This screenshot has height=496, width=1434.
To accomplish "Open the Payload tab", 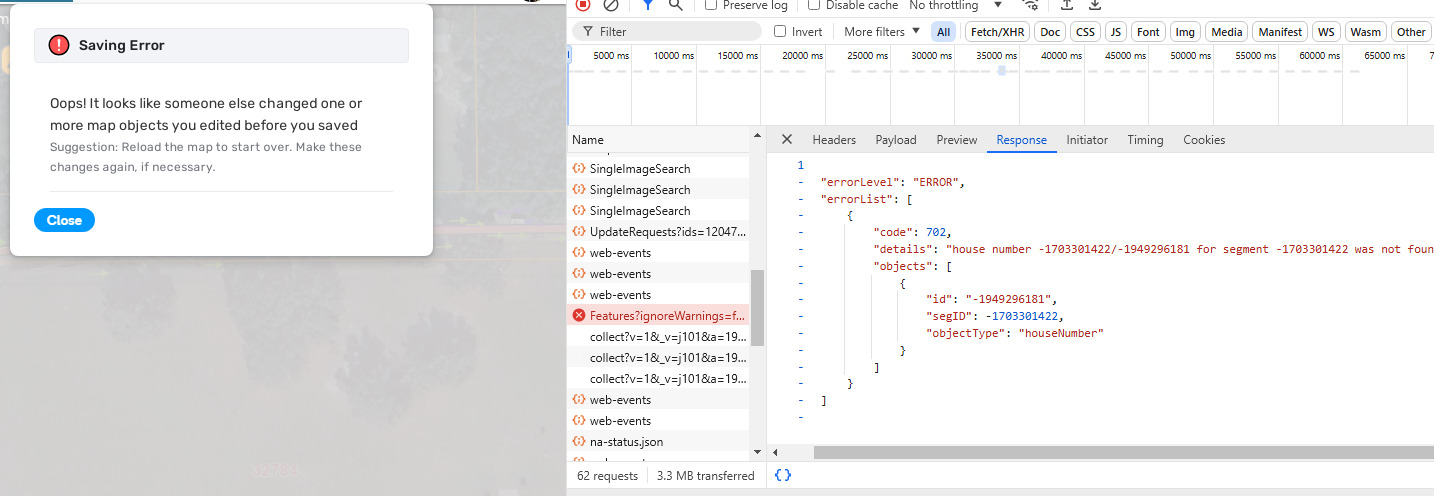I will [x=896, y=140].
